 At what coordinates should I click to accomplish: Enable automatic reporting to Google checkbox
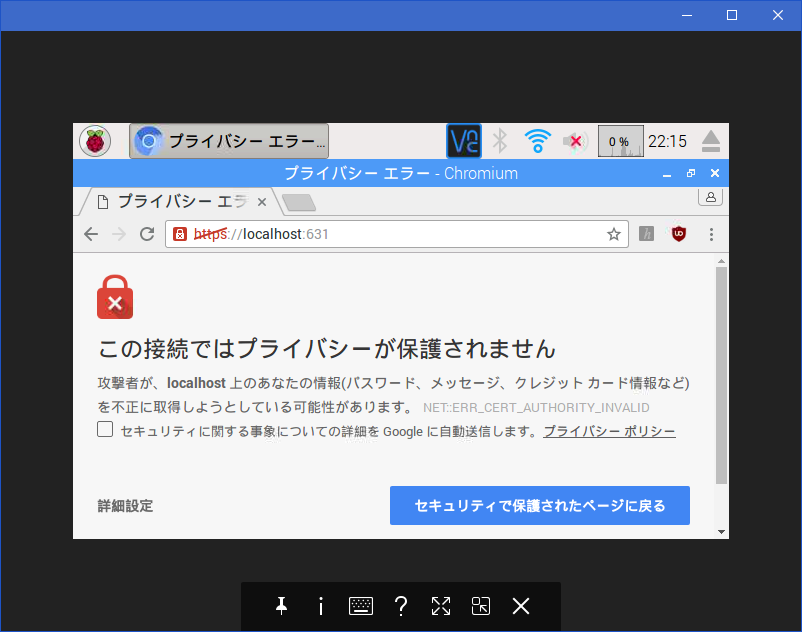(105, 428)
